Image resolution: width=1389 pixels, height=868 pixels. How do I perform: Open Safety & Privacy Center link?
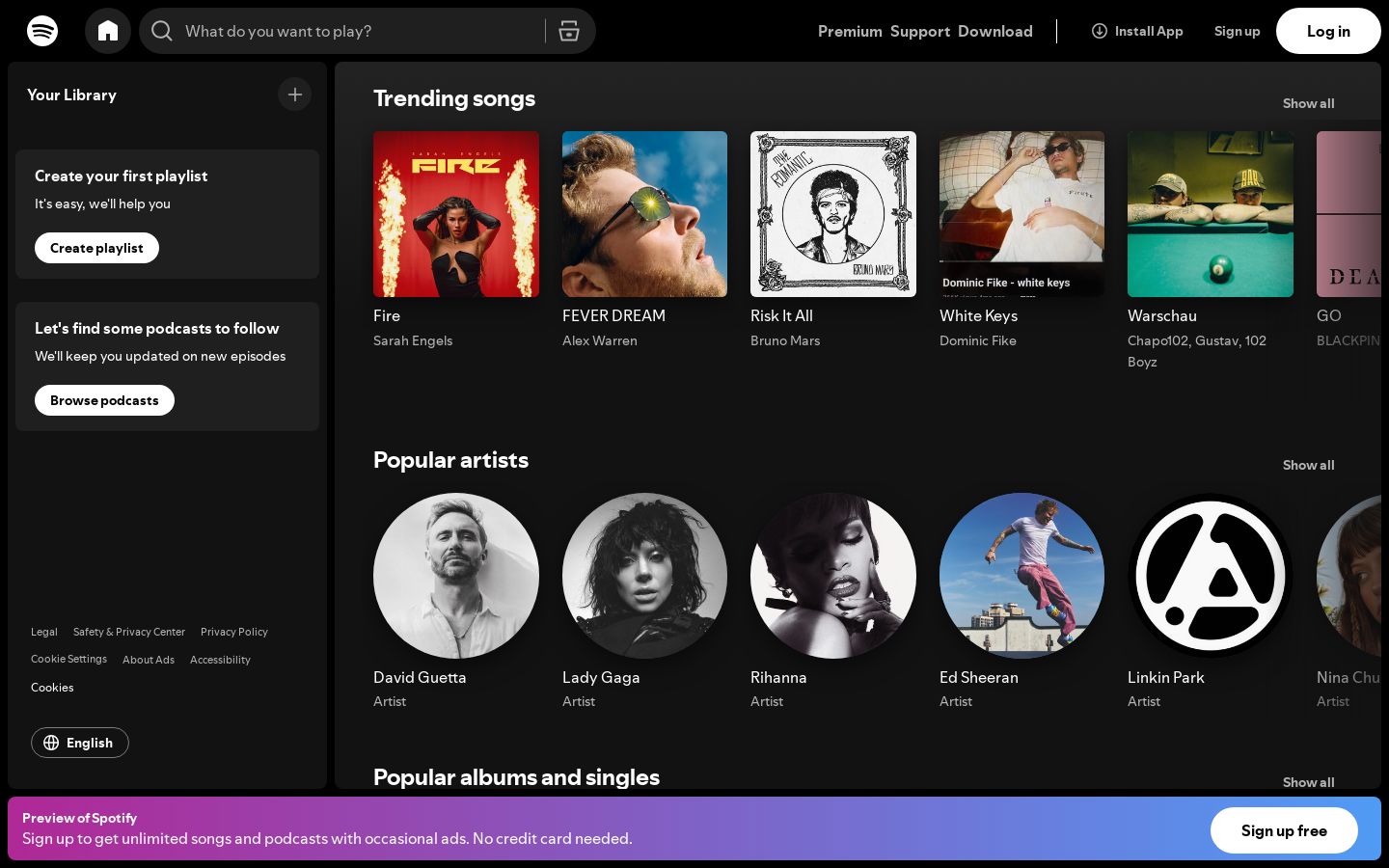pos(129,632)
